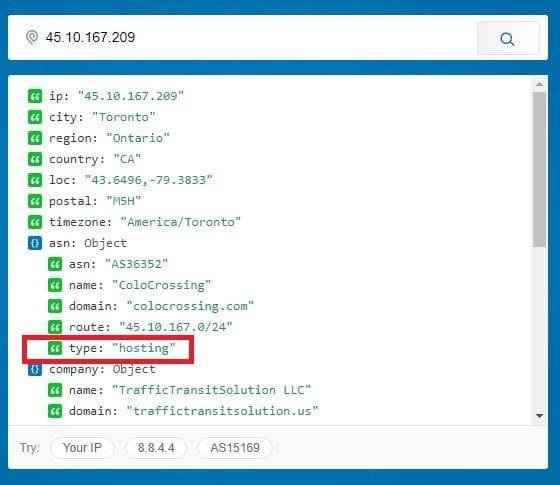Focus the IP address search field
560x485 pixels.
pos(257,38)
